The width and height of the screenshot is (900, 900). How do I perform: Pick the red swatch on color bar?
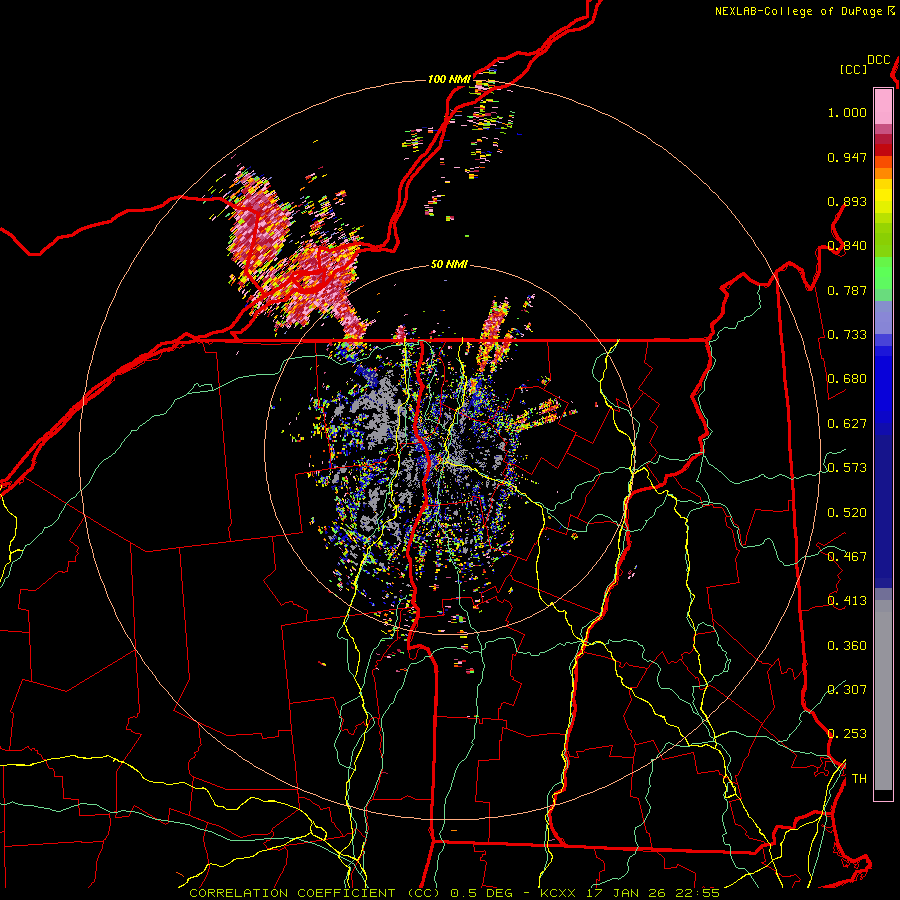pos(883,150)
